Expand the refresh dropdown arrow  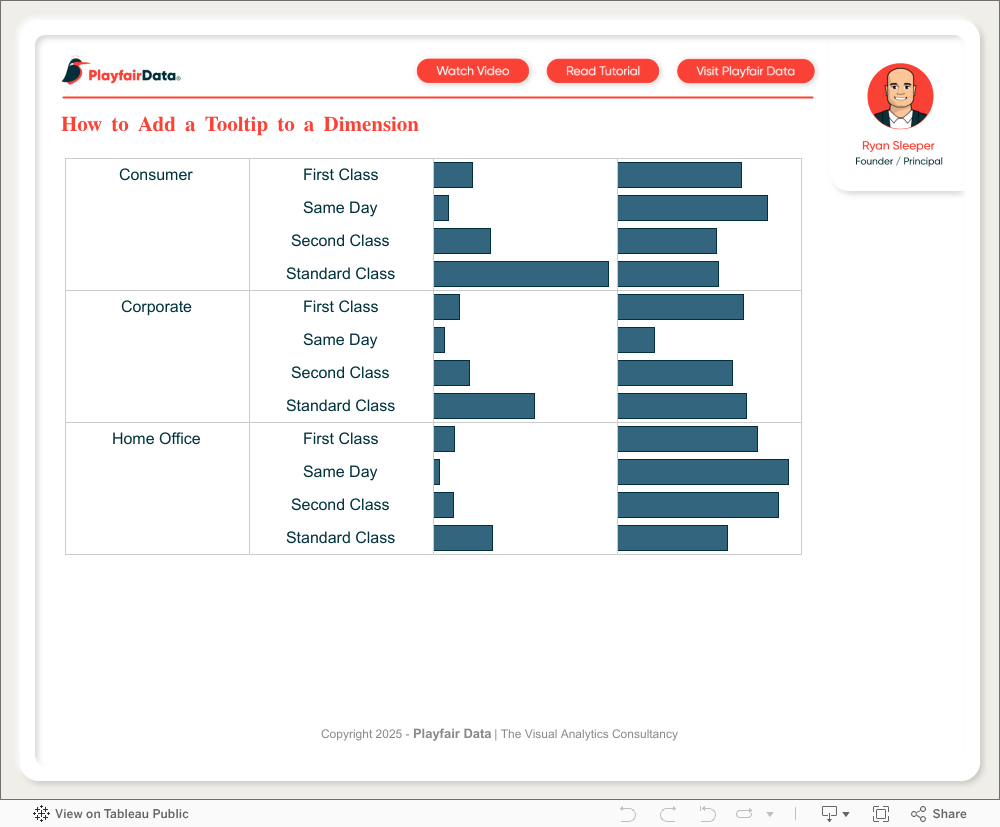click(x=770, y=815)
